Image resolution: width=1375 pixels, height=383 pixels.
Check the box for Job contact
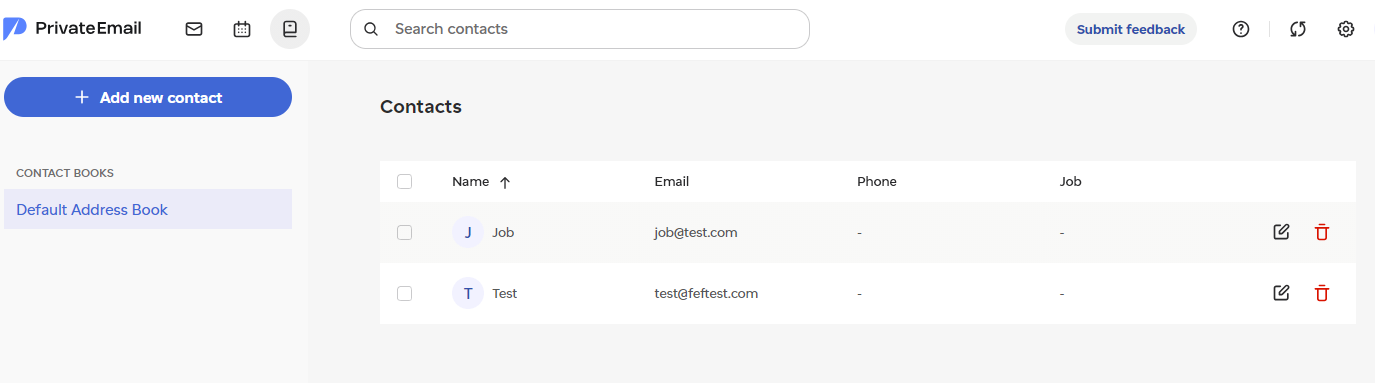point(404,232)
